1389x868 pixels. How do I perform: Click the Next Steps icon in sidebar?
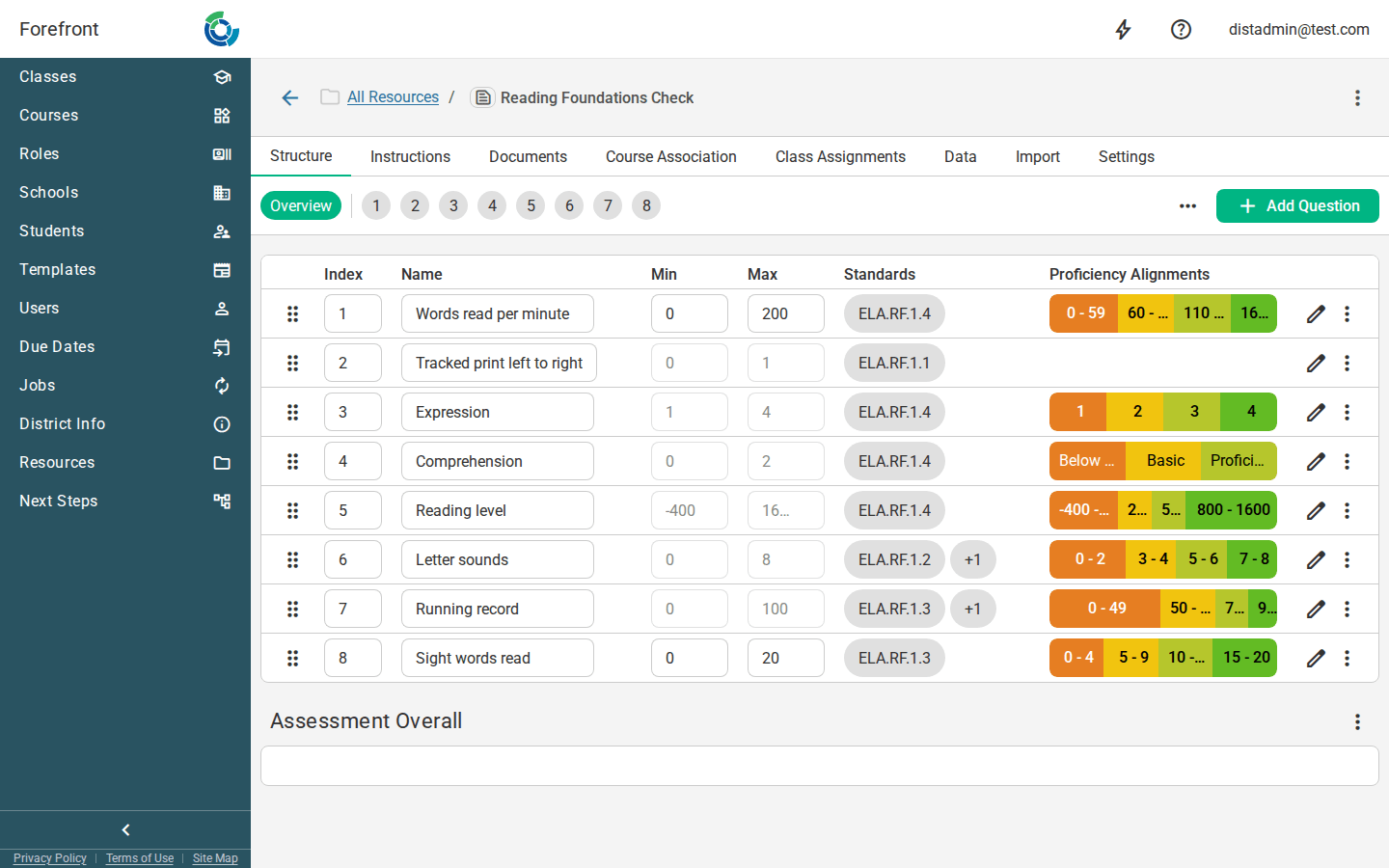[x=222, y=502]
